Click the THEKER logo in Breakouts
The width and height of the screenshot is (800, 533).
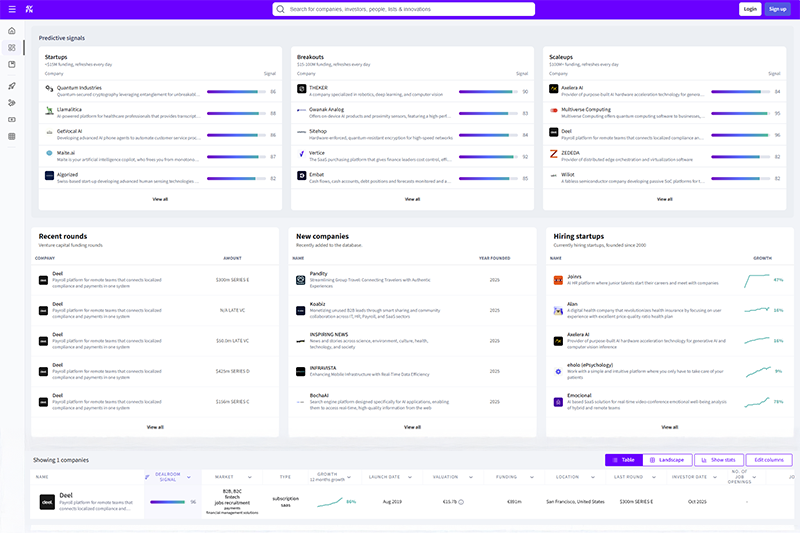point(301,89)
